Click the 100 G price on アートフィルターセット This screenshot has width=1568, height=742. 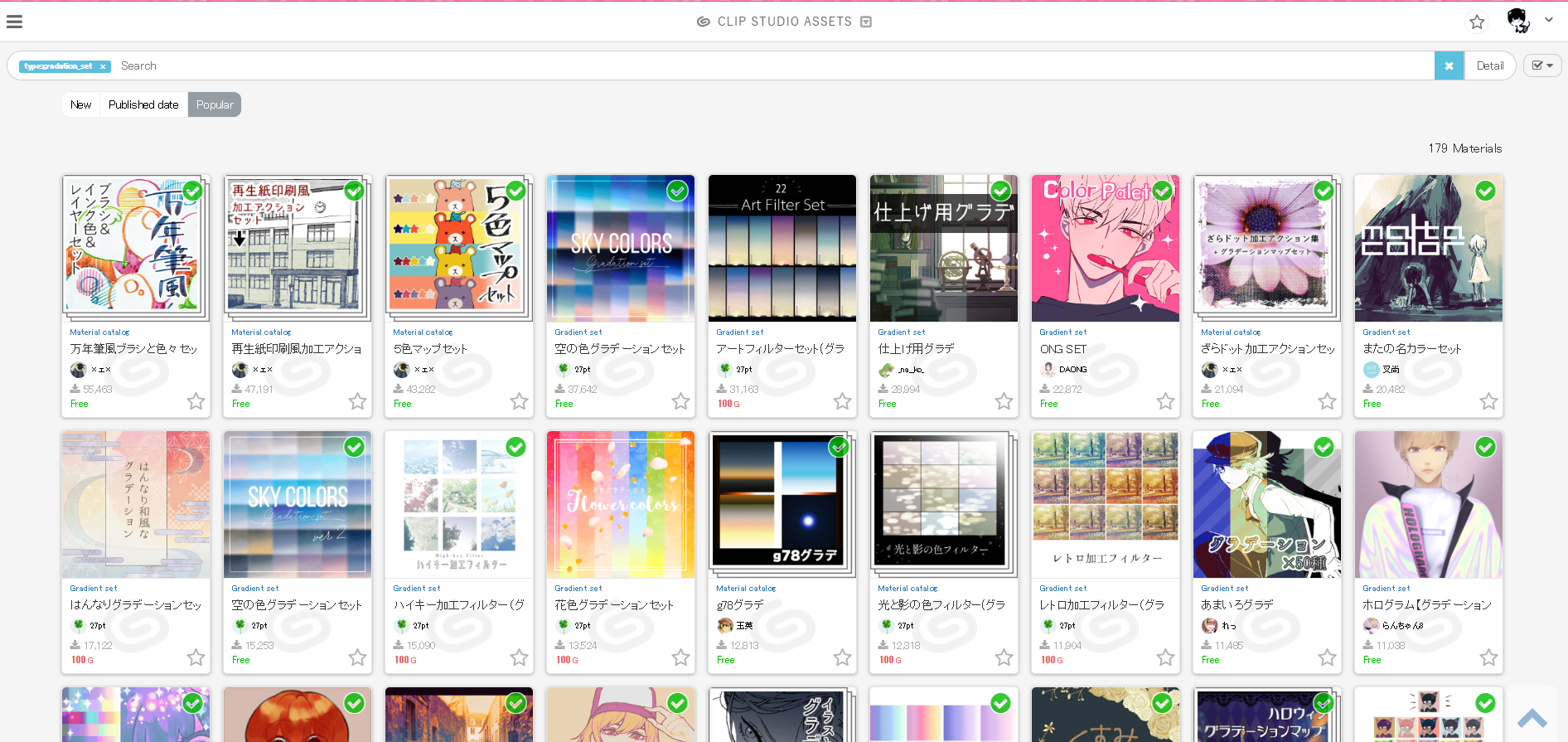[728, 404]
